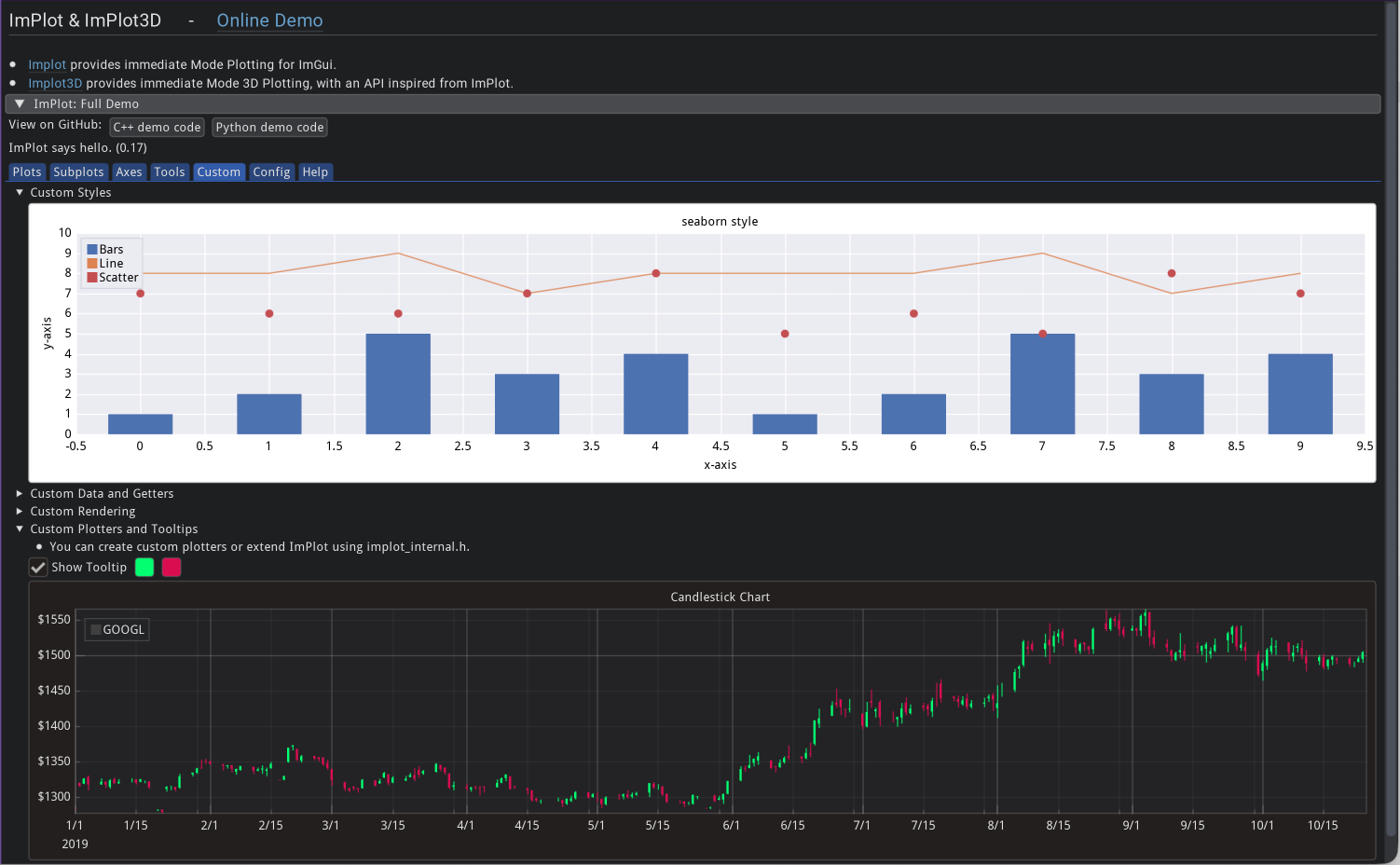This screenshot has height=865, width=1400.
Task: Click GOOGL legend icon in candlestick chart
Action: 96,630
